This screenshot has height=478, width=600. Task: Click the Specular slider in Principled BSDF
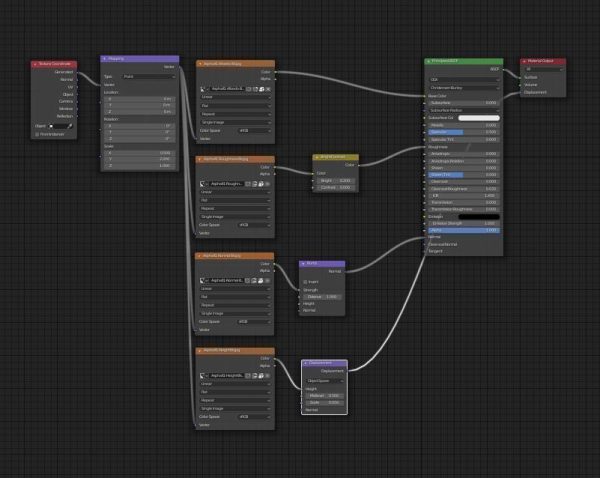464,132
